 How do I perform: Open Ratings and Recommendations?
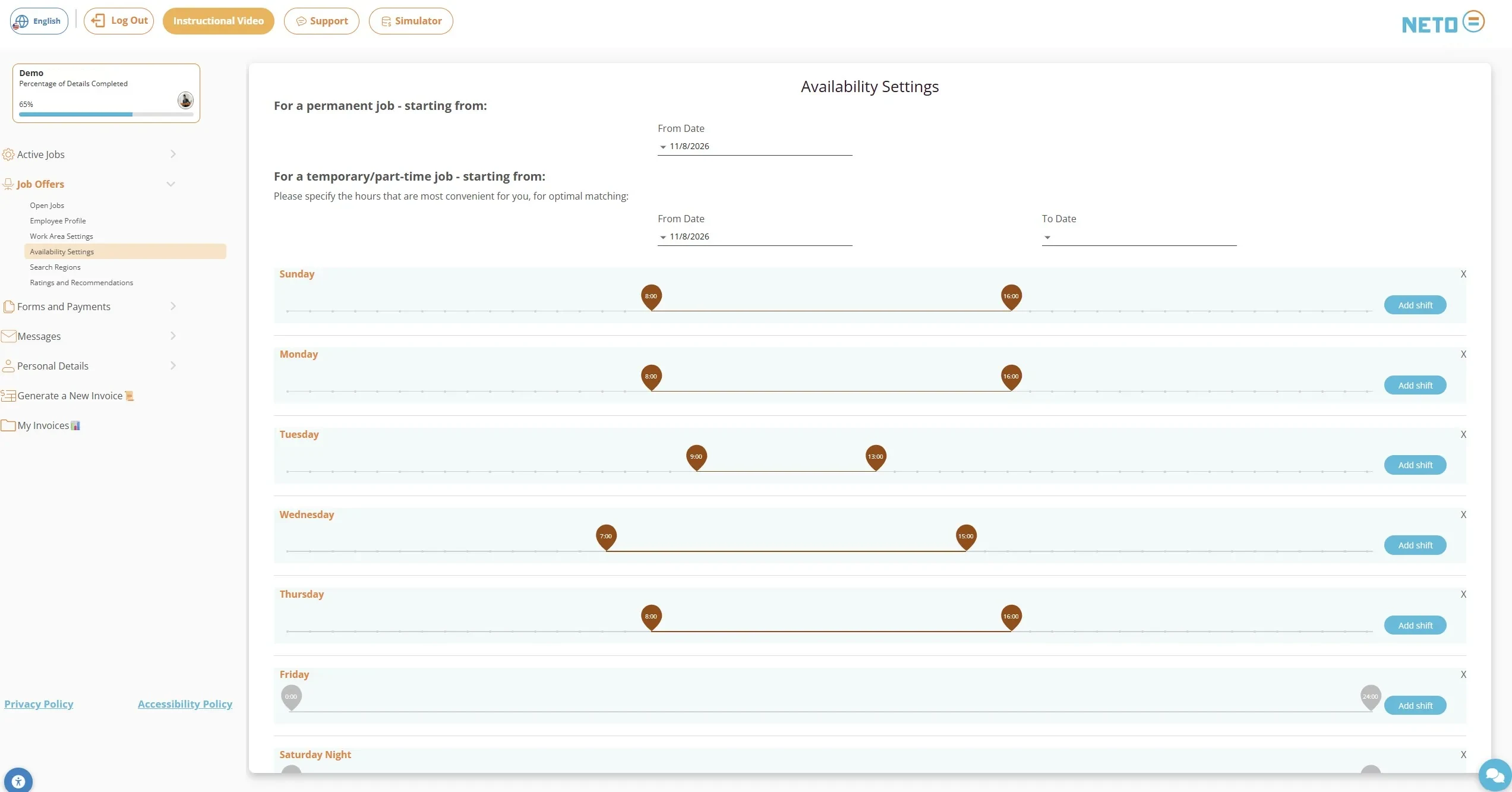tap(81, 283)
